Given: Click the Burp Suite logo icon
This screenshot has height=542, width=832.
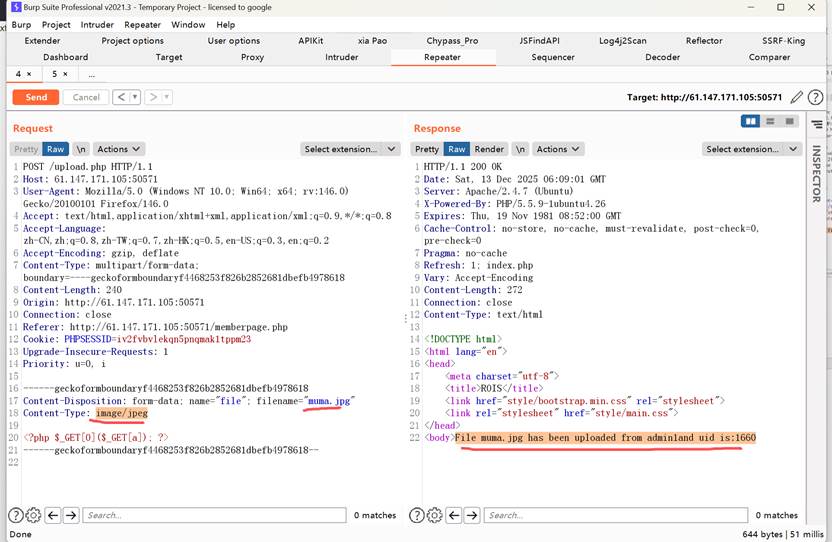Looking at the screenshot, I should (16, 7).
